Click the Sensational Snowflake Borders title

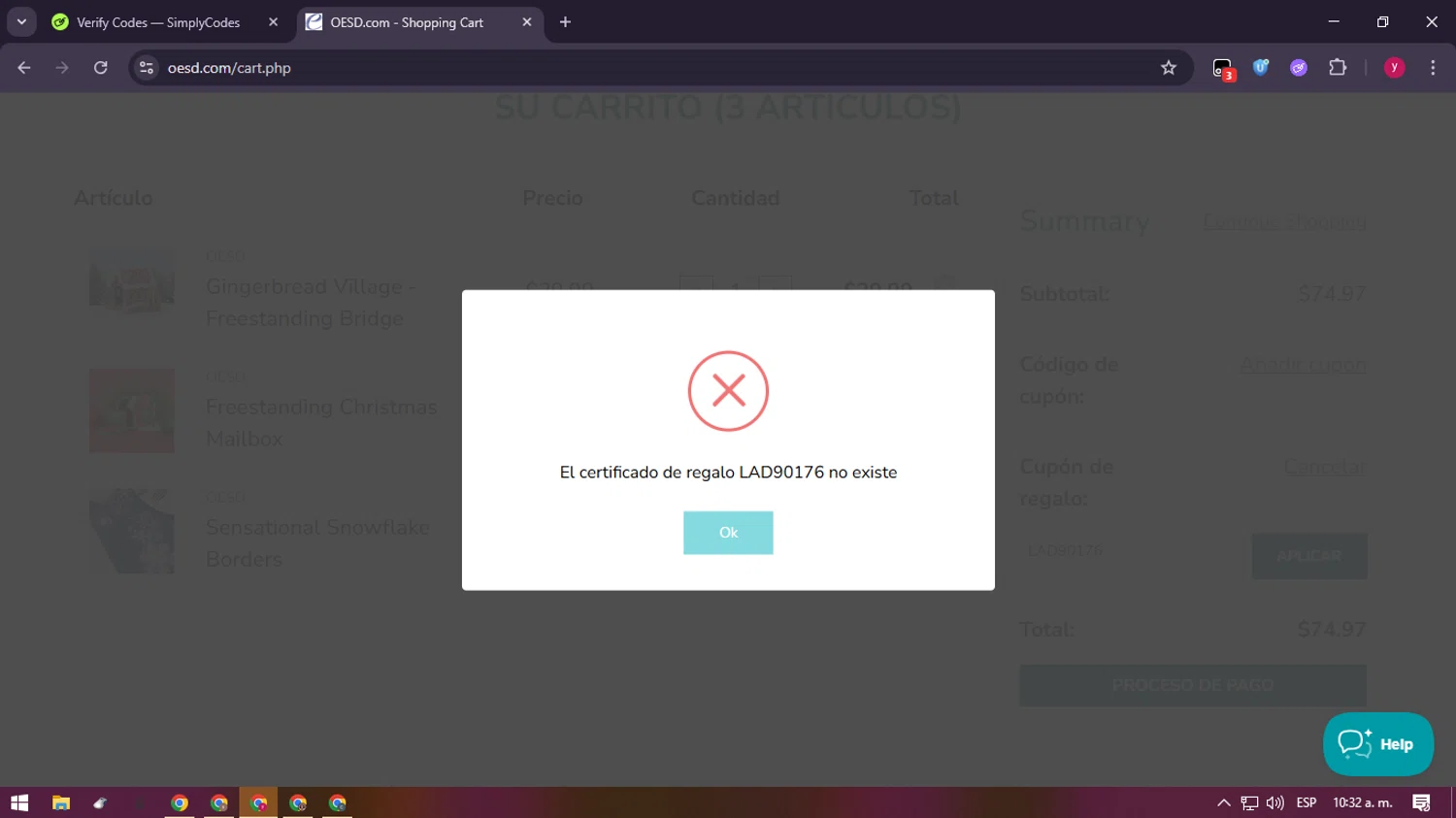pos(317,543)
